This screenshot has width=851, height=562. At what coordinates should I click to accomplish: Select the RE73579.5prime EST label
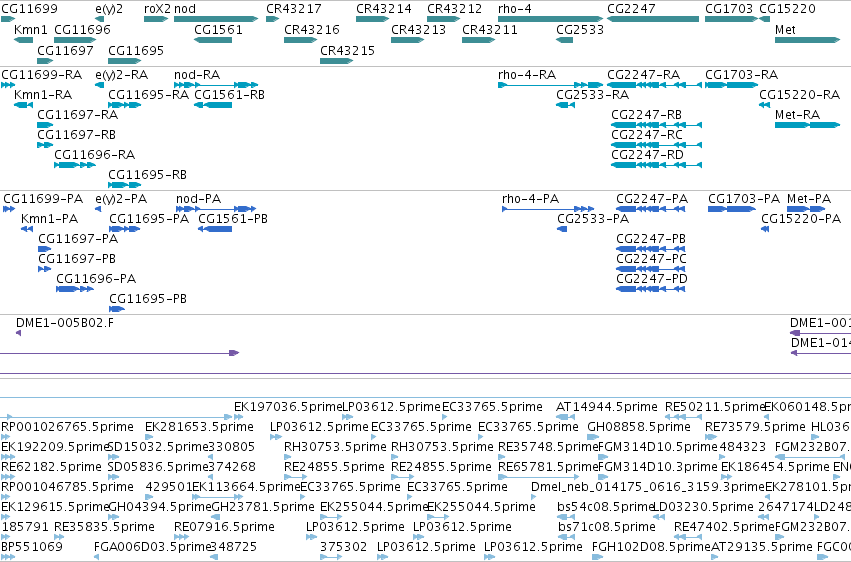(x=755, y=426)
